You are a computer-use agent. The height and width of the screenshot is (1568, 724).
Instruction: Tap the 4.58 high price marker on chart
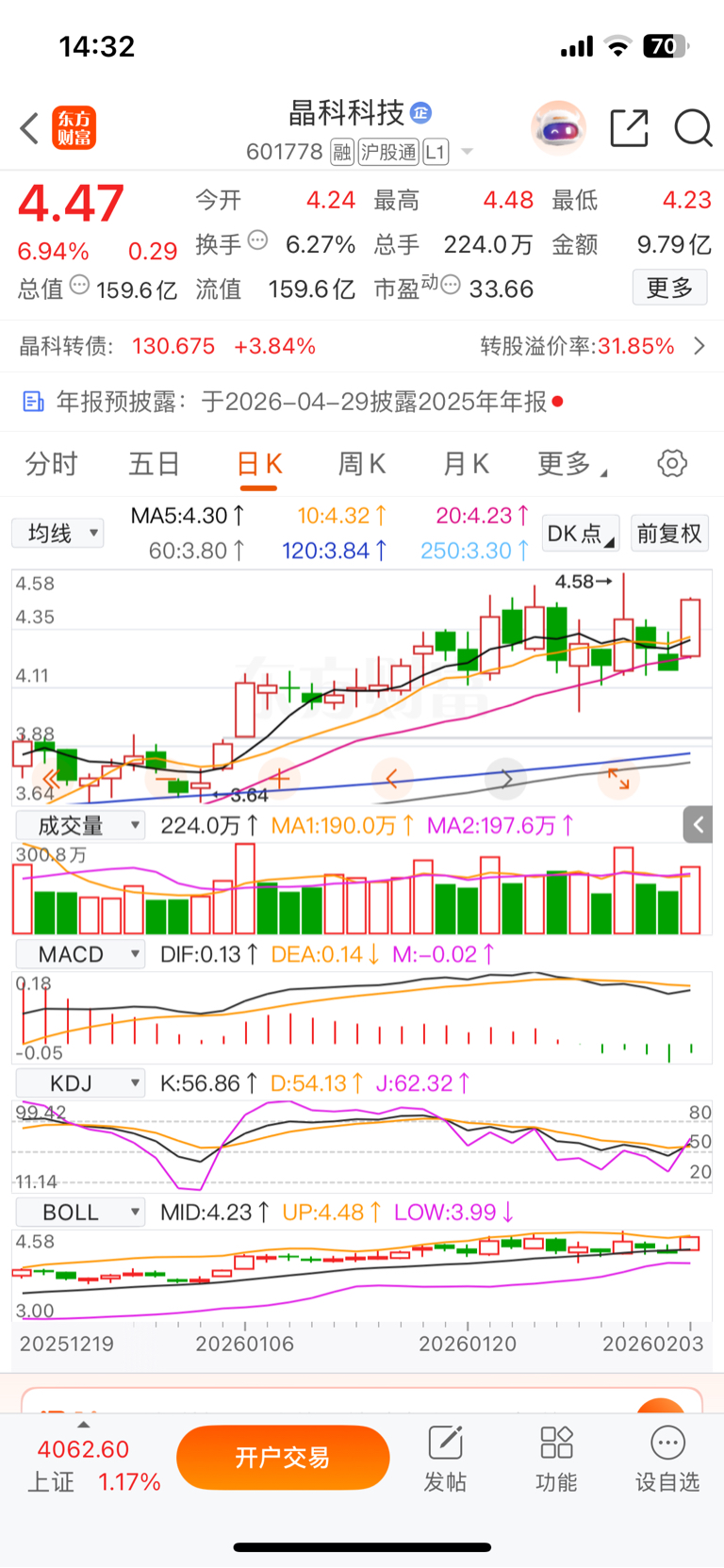584,582
